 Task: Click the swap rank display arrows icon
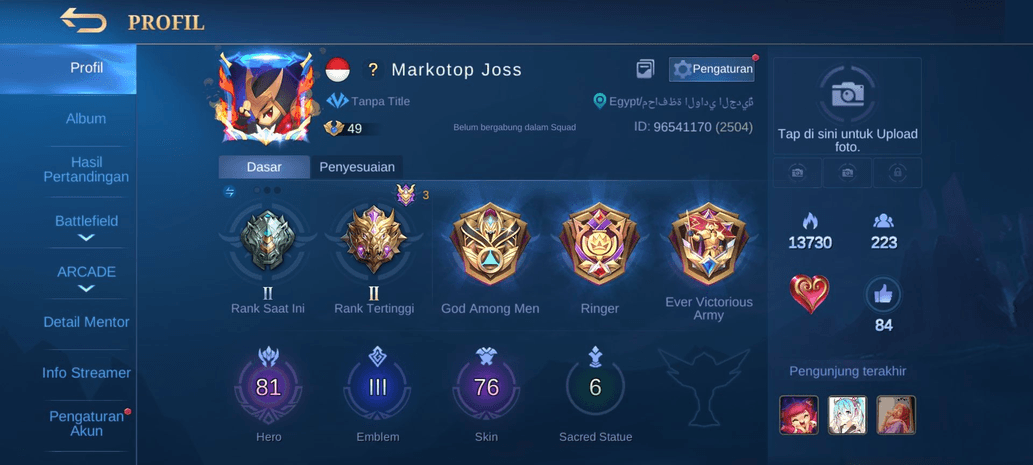229,192
